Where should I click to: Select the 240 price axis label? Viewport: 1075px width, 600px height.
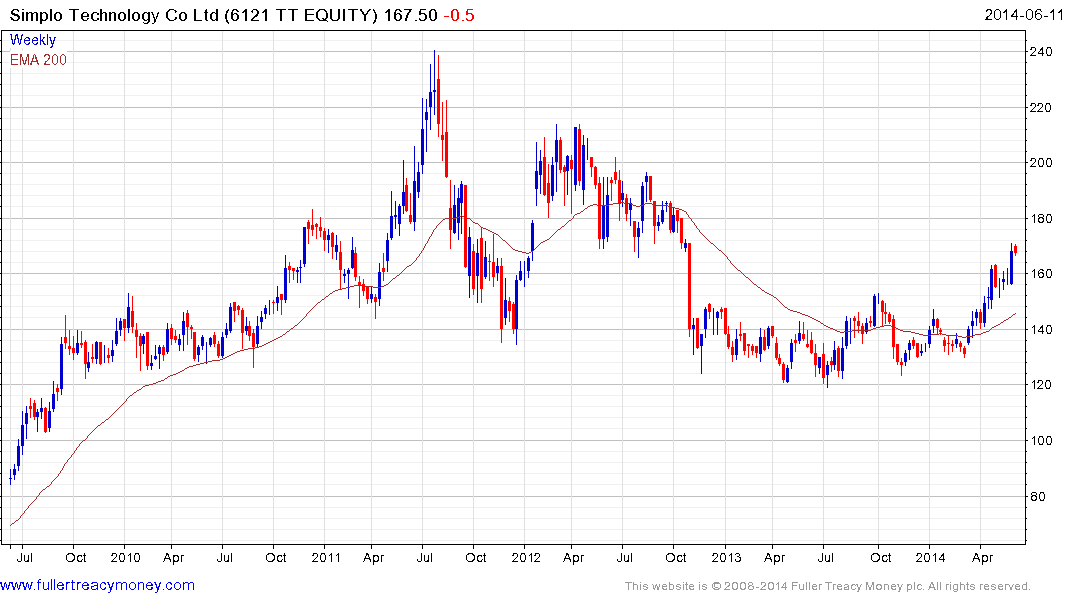coord(1041,52)
